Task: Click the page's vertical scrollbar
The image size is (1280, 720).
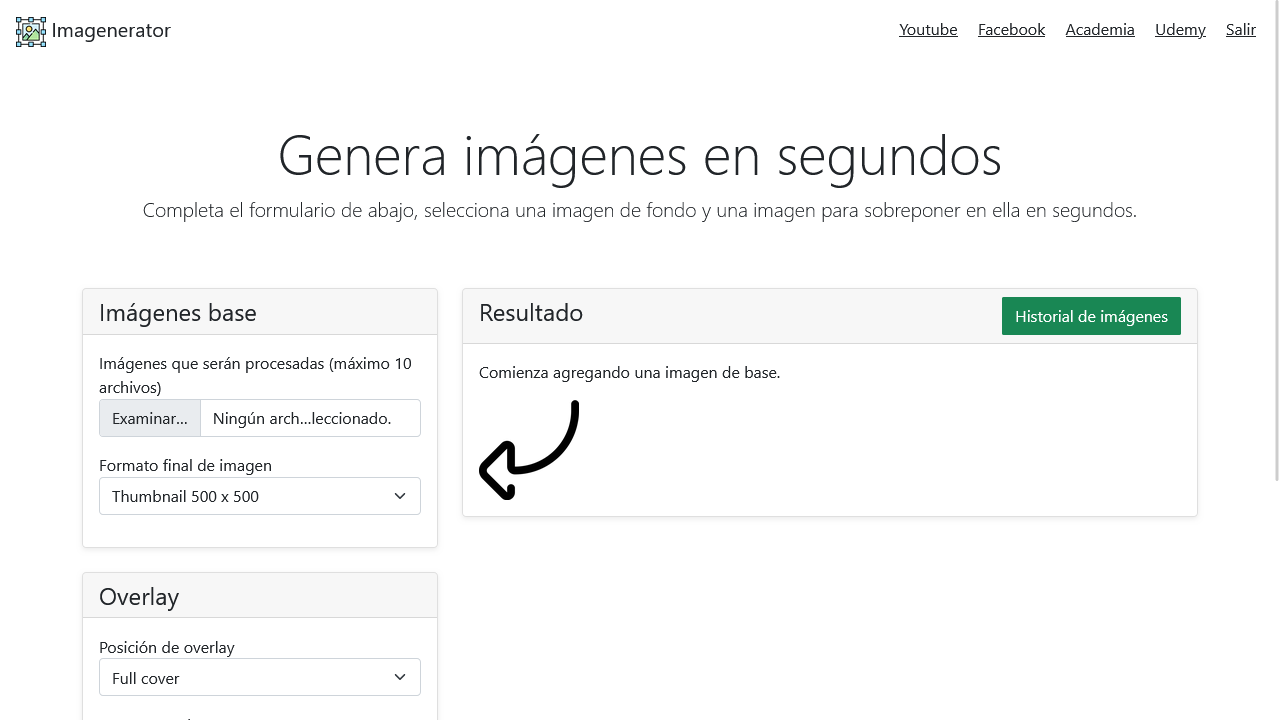Action: coord(1276,360)
